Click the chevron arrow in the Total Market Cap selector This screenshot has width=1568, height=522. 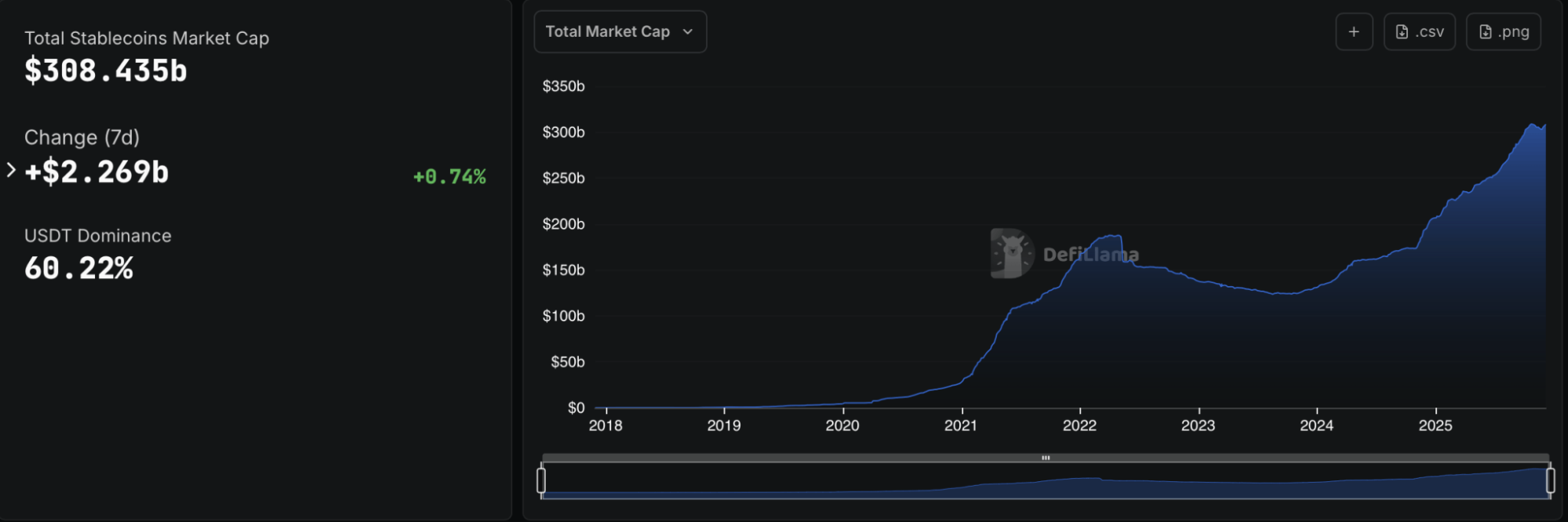(688, 32)
